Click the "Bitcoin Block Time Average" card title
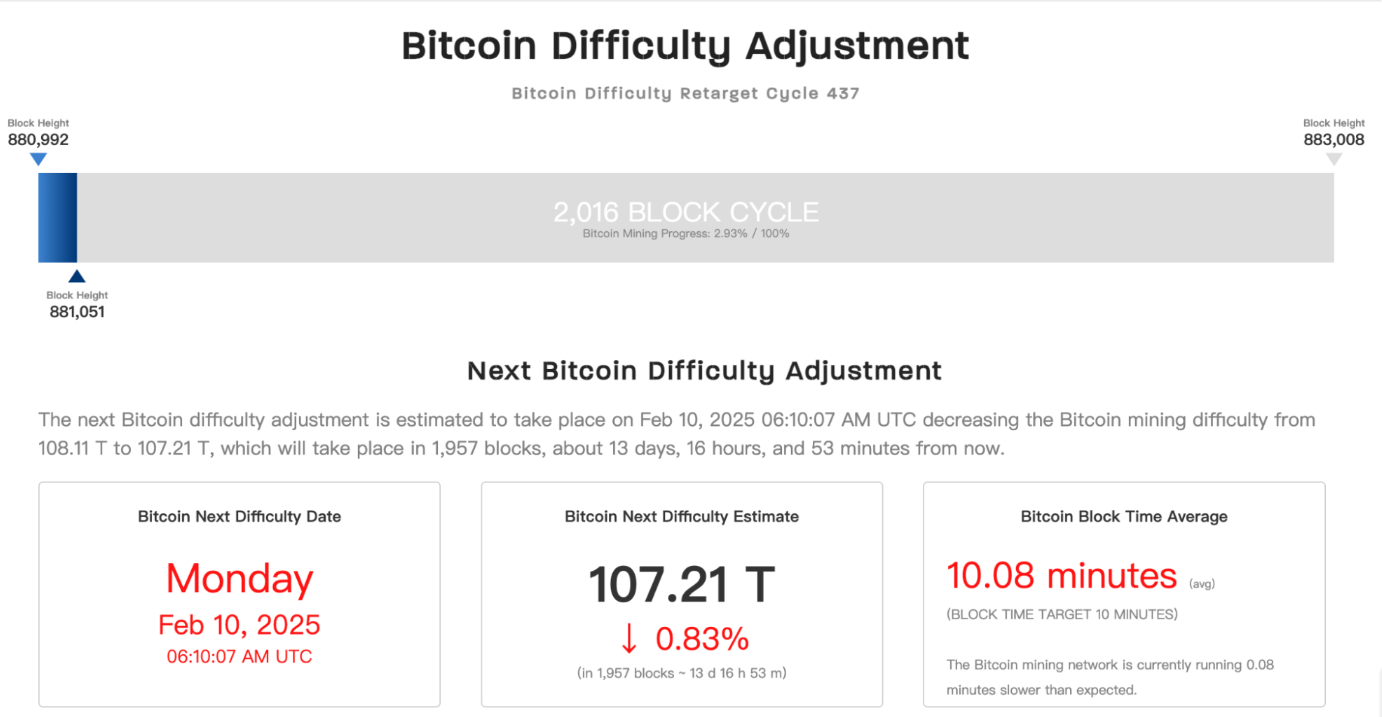This screenshot has height=717, width=1382. coord(1124,517)
